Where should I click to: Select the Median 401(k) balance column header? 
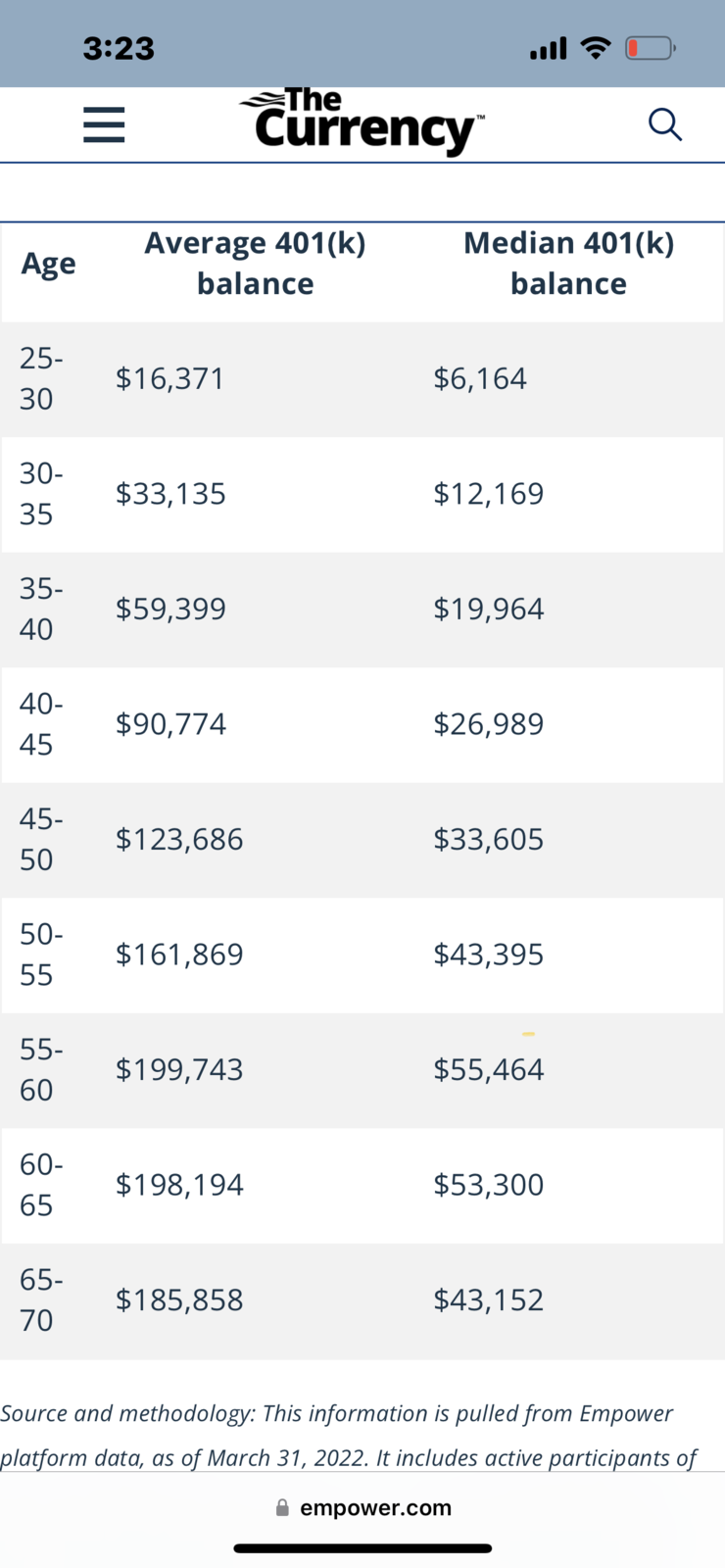(568, 263)
